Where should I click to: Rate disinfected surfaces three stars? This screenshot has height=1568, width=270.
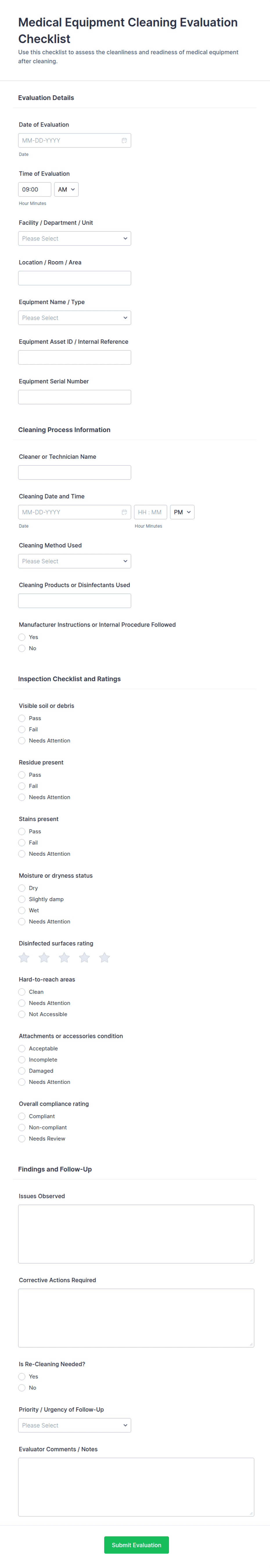pos(64,957)
